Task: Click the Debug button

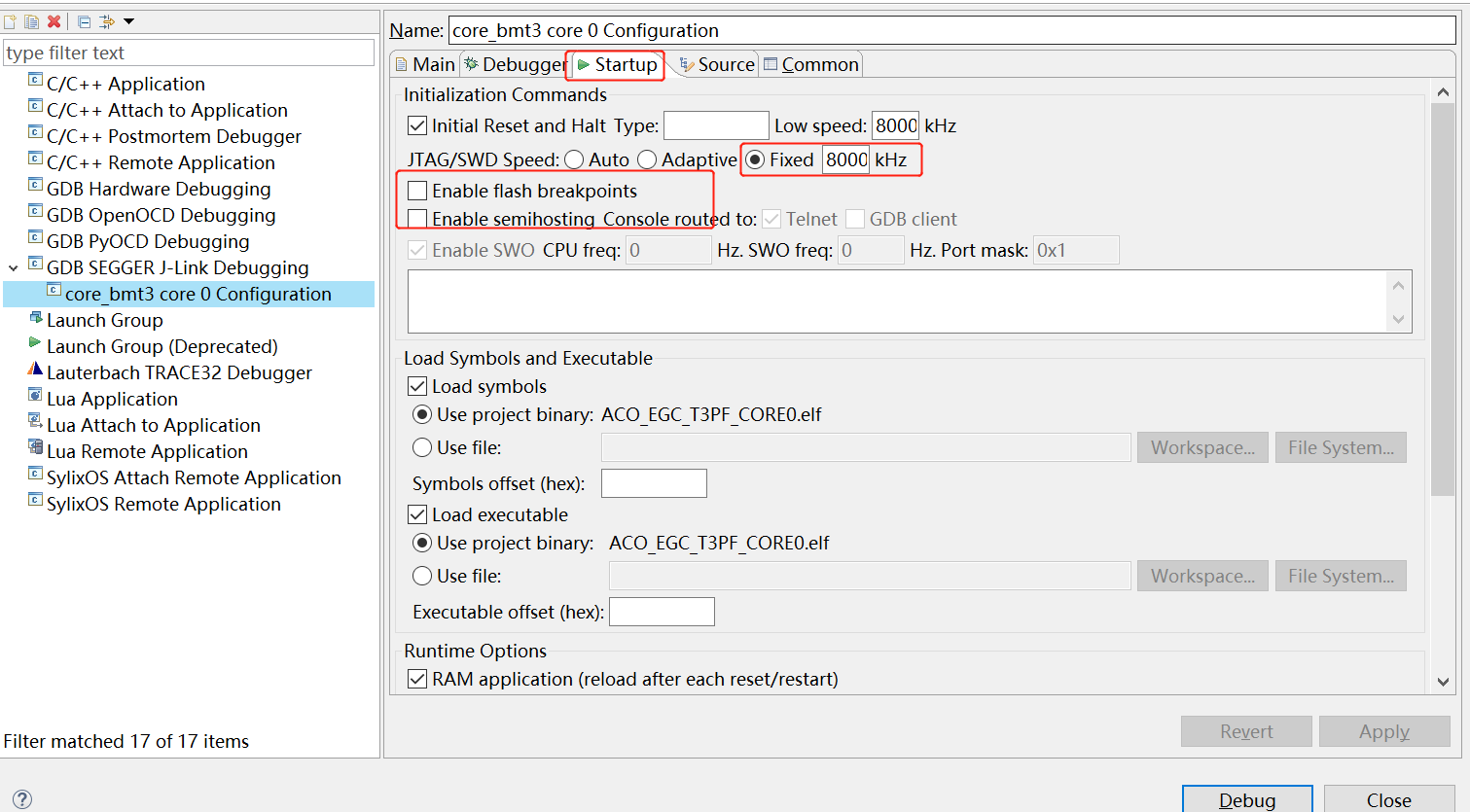Action: (x=1247, y=799)
